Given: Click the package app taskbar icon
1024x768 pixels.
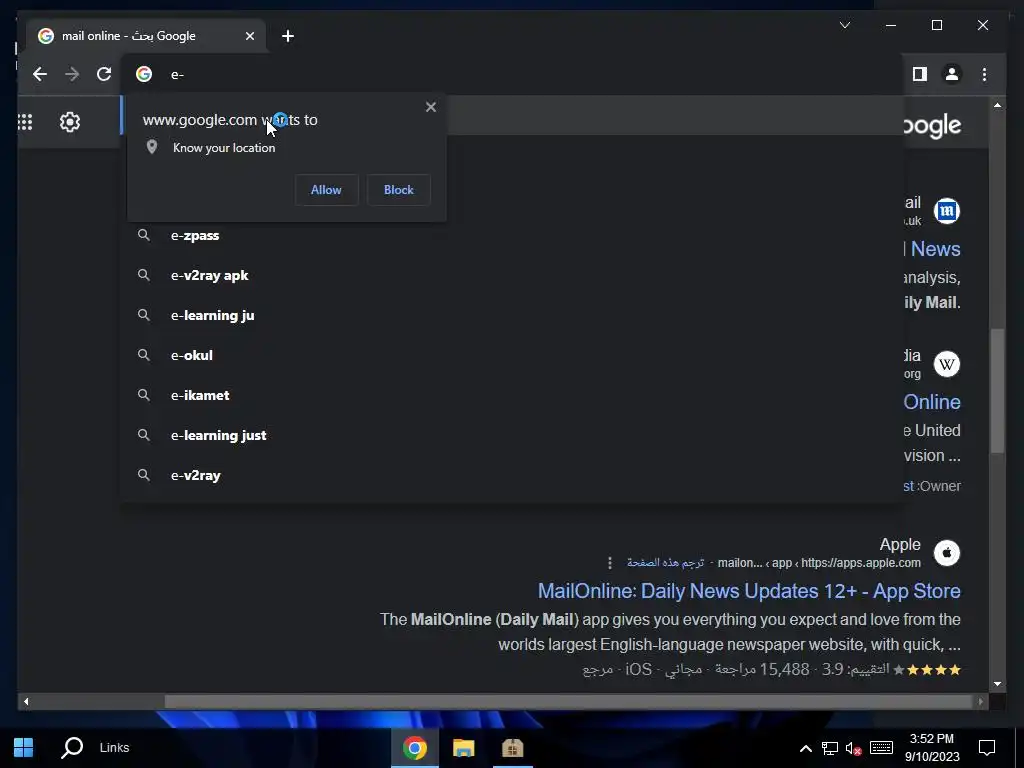Looking at the screenshot, I should coord(513,748).
